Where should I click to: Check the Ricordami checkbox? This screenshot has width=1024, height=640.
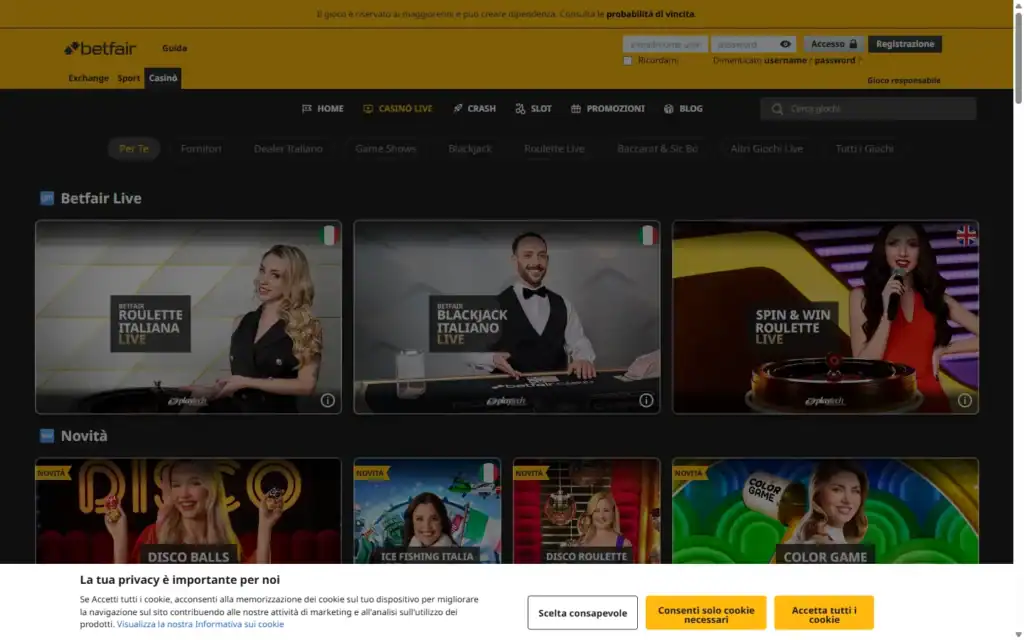click(628, 61)
